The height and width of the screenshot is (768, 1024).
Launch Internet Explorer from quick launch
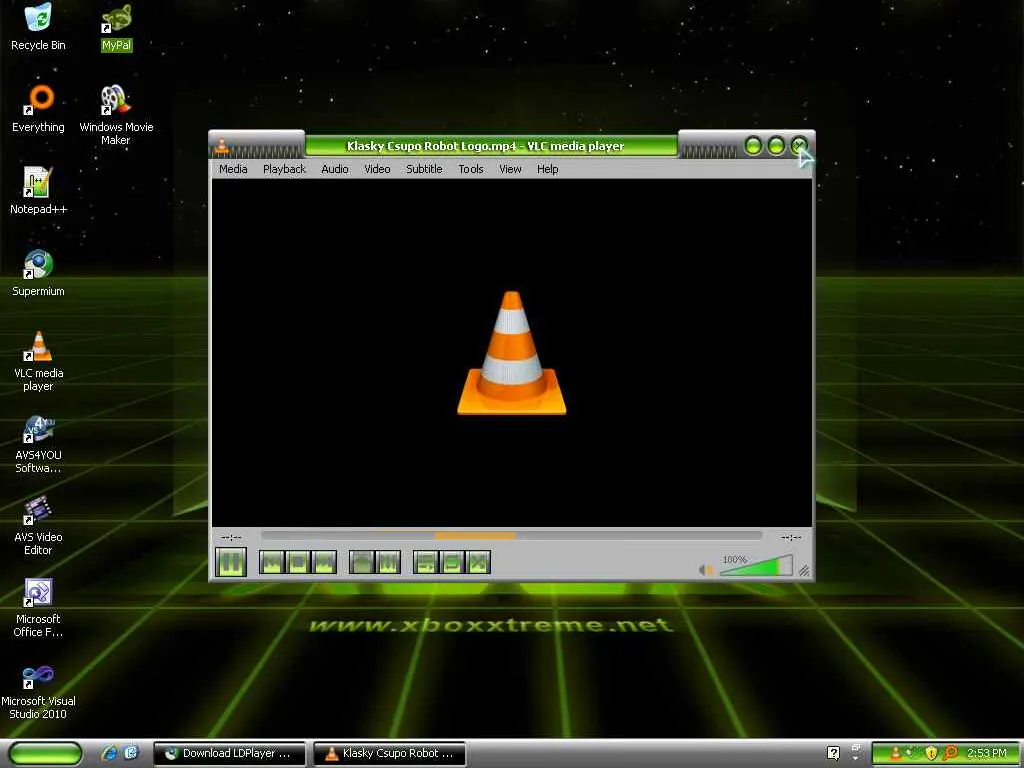(109, 753)
